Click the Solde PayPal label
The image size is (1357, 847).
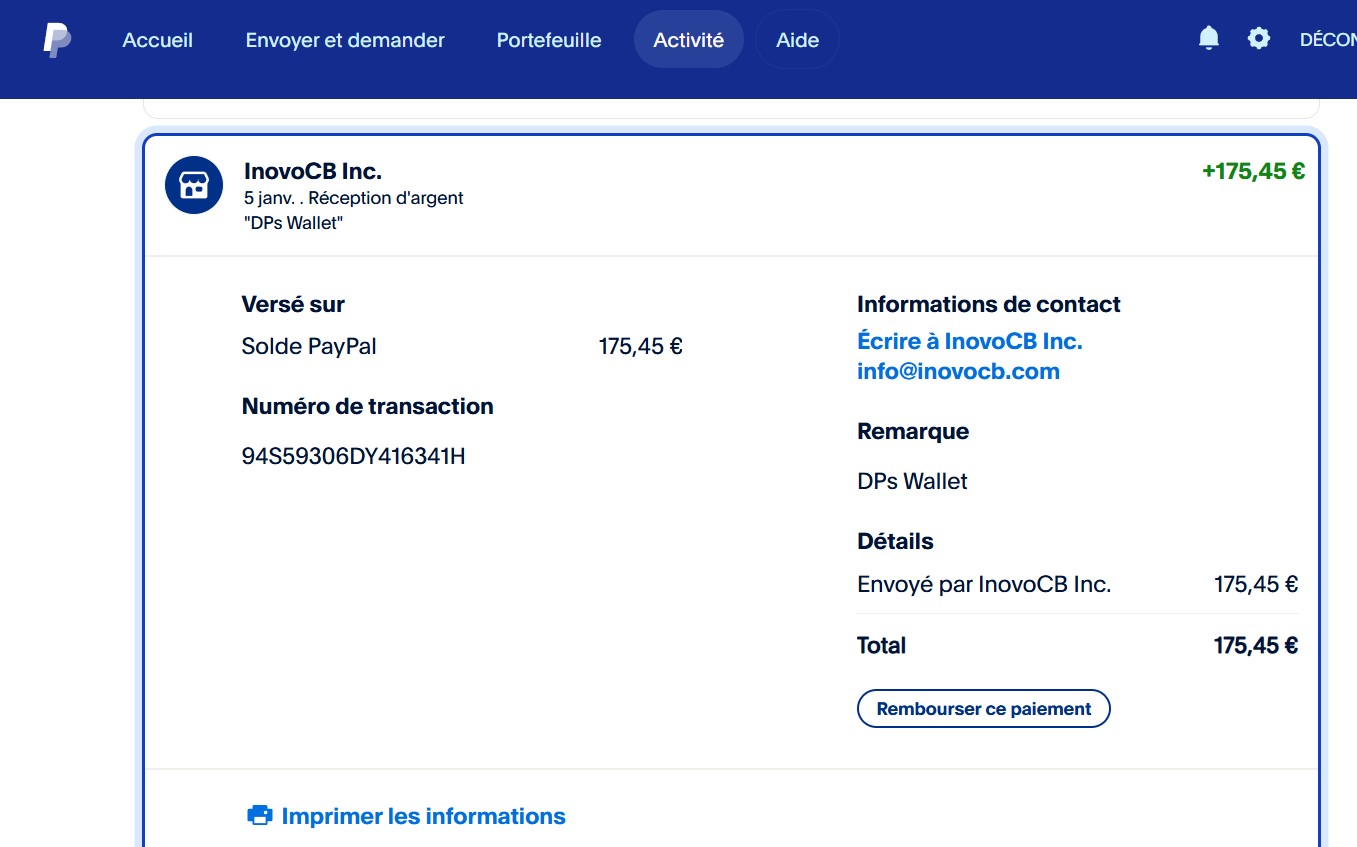pos(309,347)
